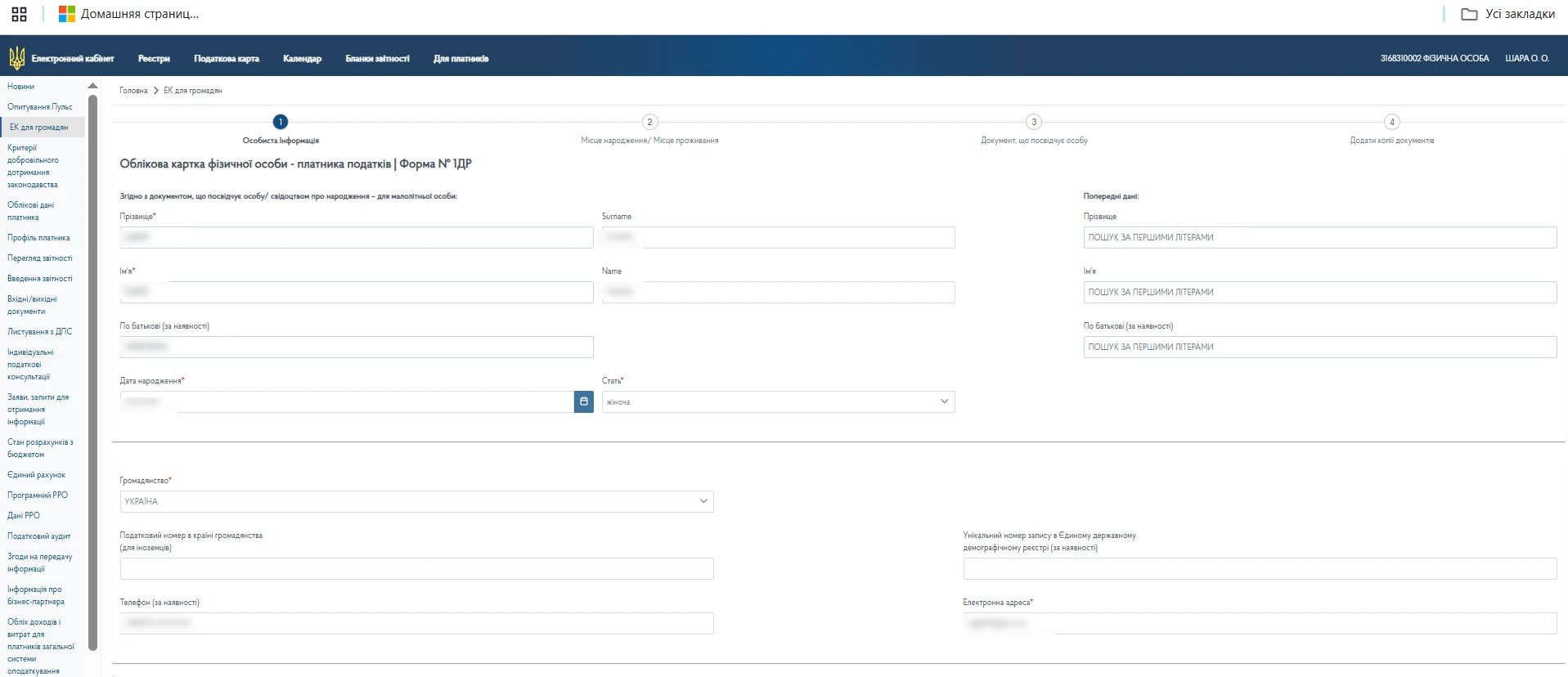Focus previous Прізвище search field

[x=1320, y=237]
